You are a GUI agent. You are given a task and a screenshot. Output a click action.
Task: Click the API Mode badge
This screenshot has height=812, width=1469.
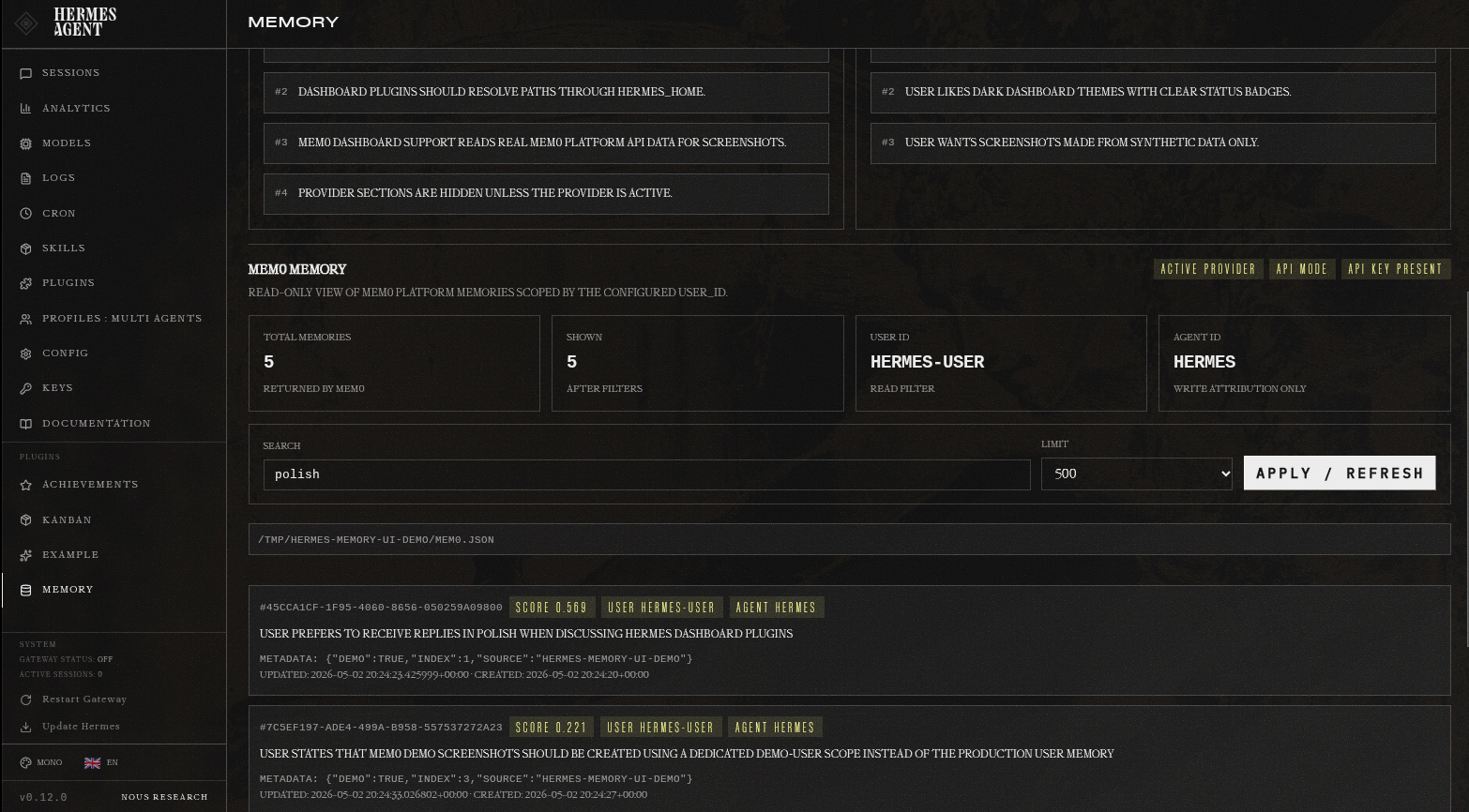1302,269
